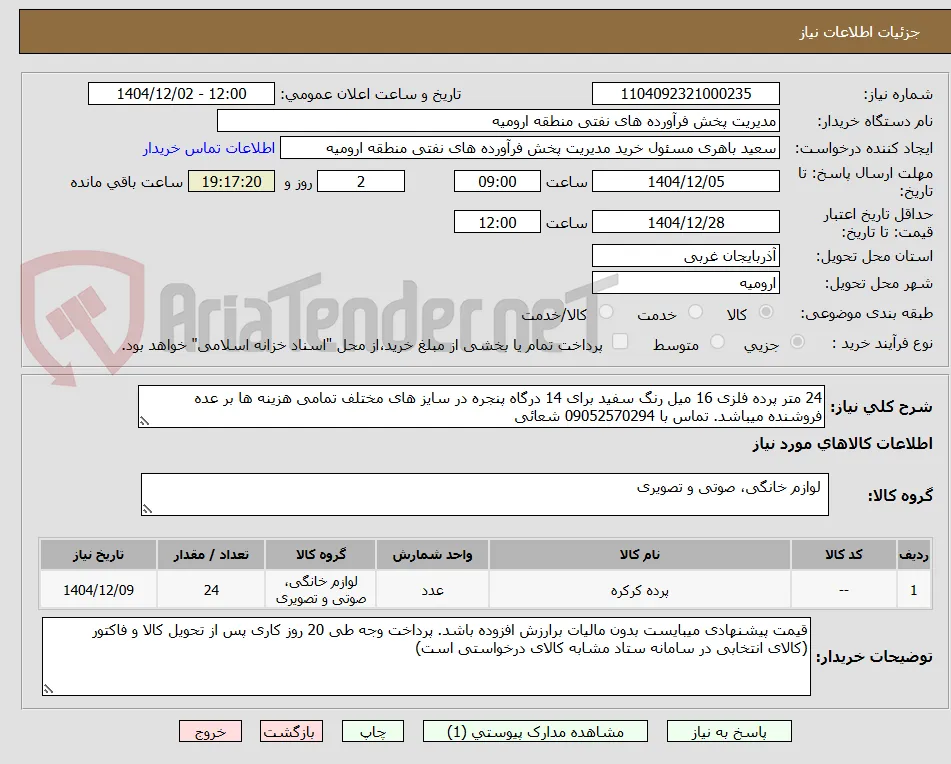Click the validity hour field 12:00
951x764 pixels.
[497, 222]
